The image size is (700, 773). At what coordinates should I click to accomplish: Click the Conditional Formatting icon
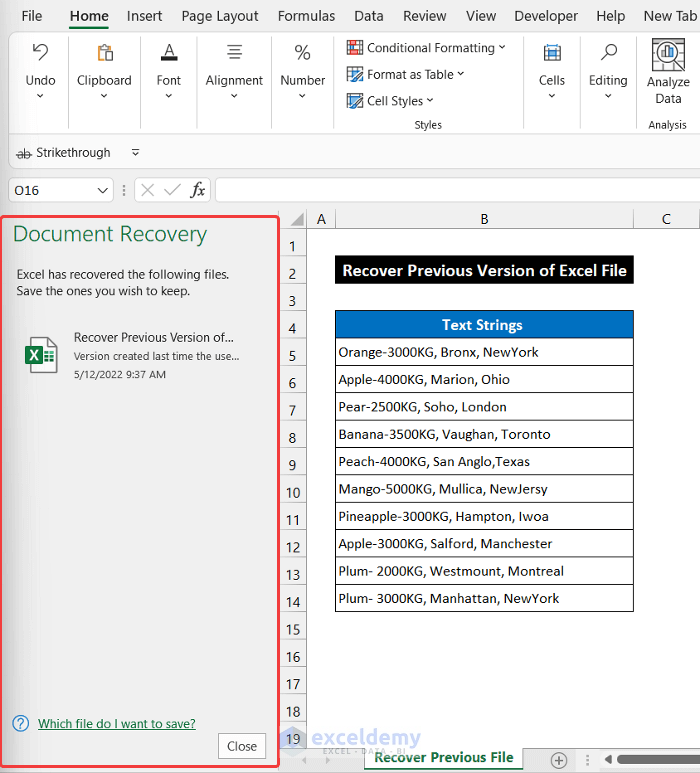354,48
